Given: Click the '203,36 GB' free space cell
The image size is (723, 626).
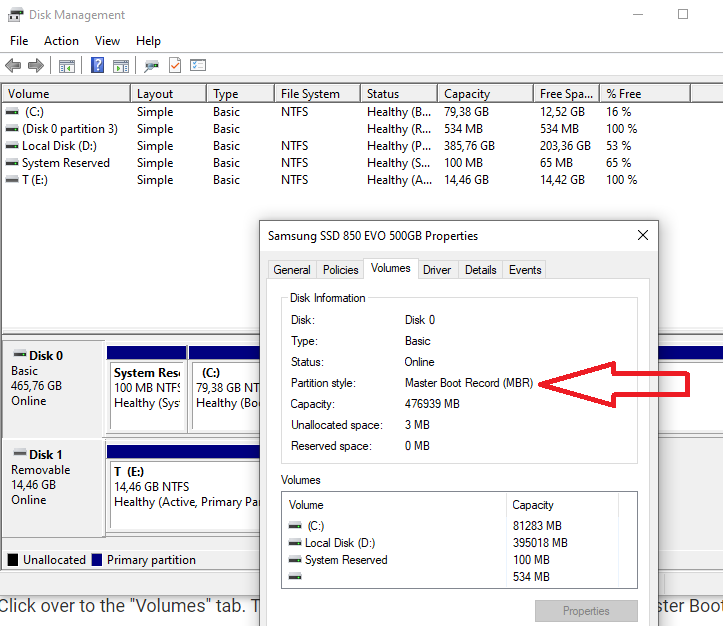Looking at the screenshot, I should click(565, 146).
